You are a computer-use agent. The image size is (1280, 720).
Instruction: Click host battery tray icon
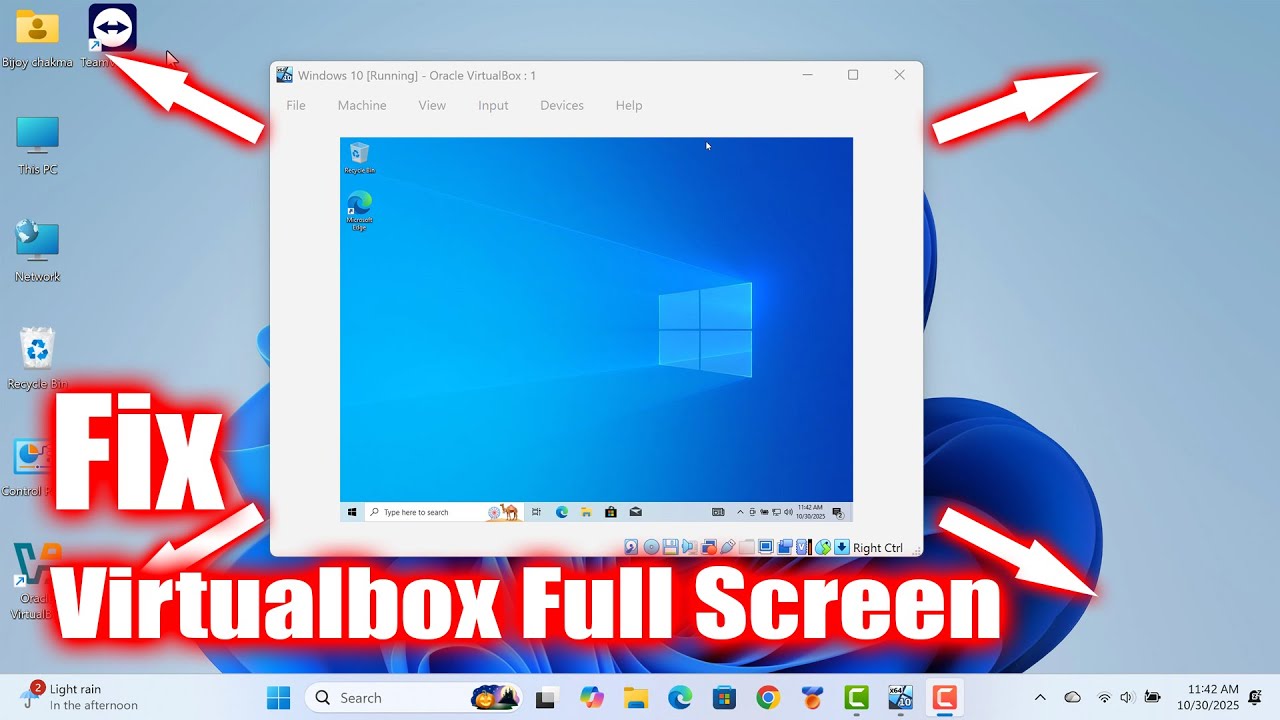(1152, 697)
